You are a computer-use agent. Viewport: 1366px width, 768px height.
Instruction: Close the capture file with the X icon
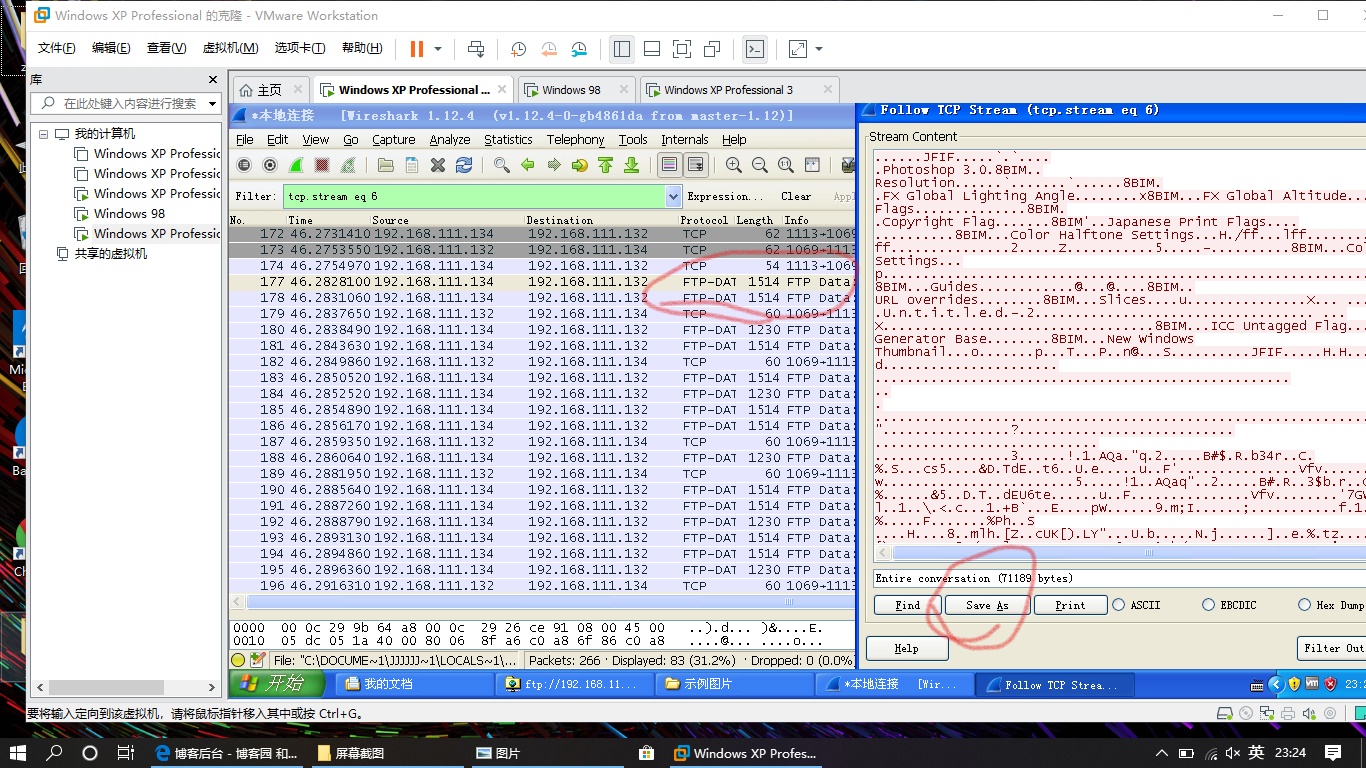point(438,165)
